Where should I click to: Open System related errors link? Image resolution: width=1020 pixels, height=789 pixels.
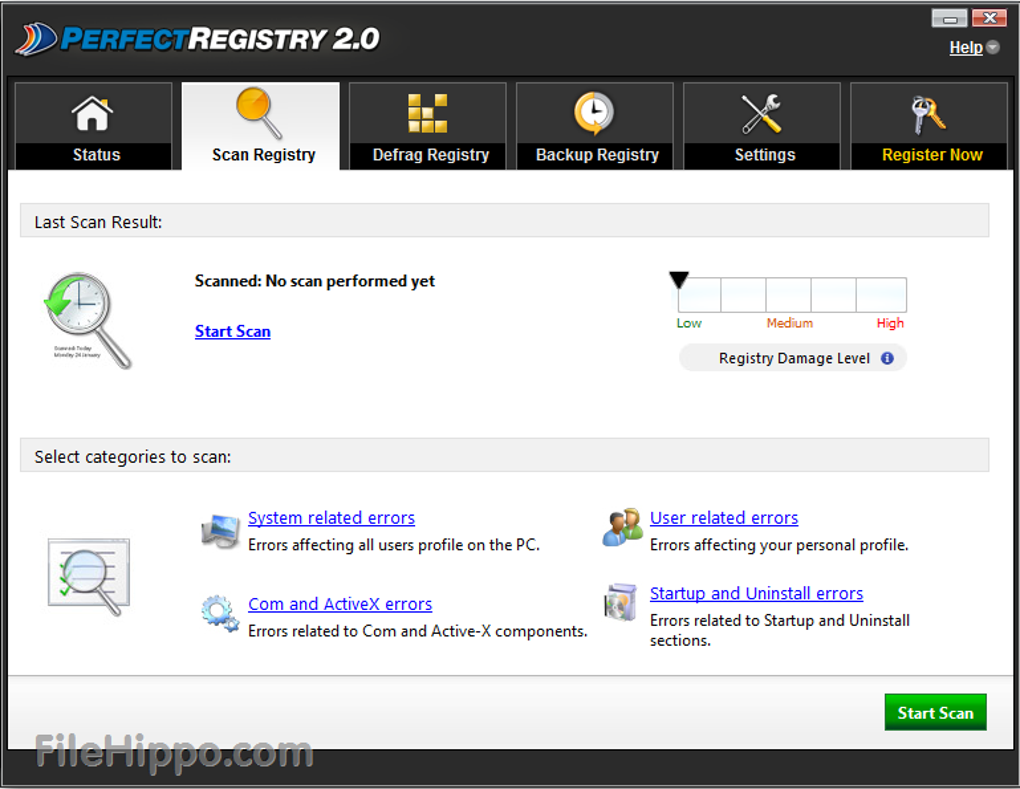point(332,518)
